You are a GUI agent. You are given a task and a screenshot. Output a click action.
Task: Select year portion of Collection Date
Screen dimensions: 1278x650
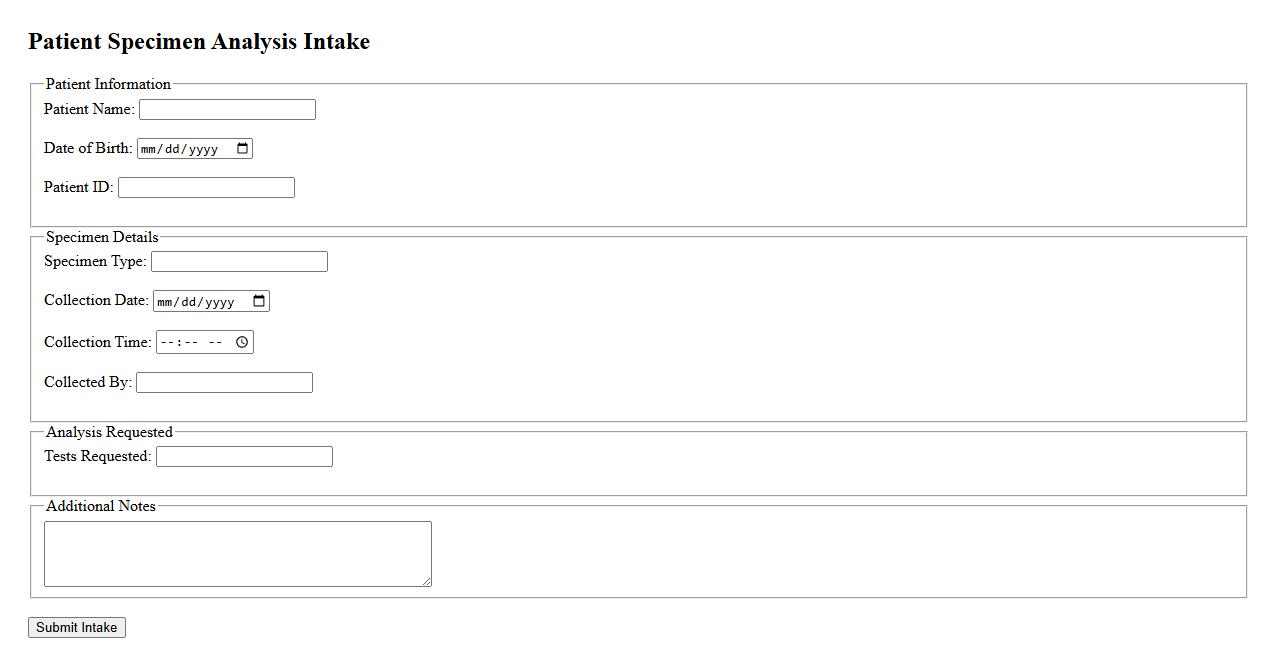coord(220,302)
